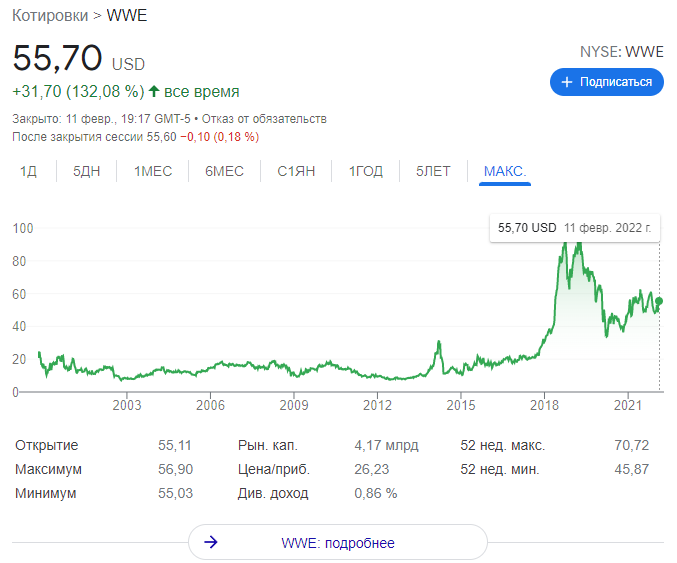Click the green price marker dot on chart
The width and height of the screenshot is (677, 563).
pyautogui.click(x=659, y=301)
